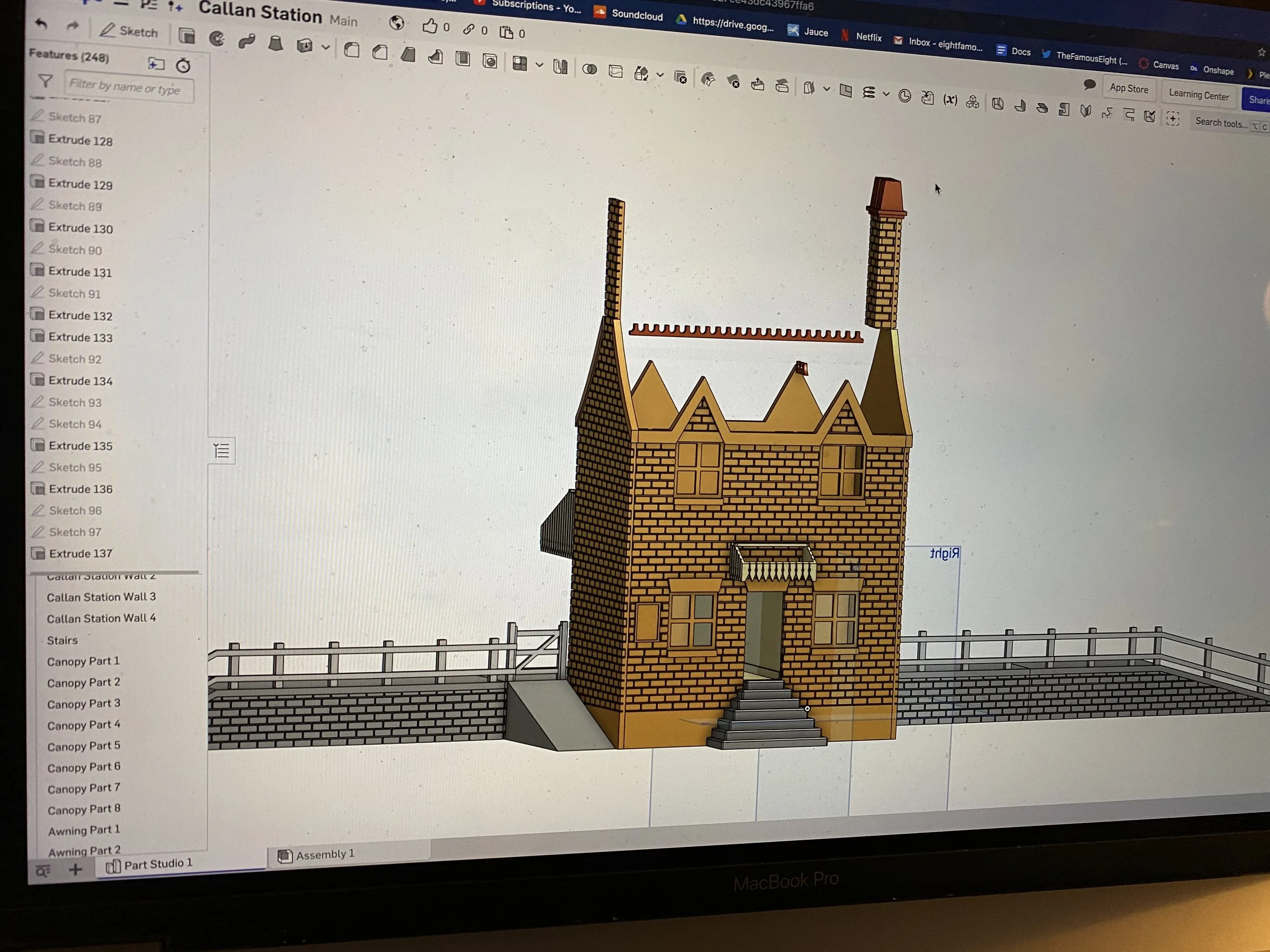Select the Helix tool icon

pyautogui.click(x=869, y=92)
